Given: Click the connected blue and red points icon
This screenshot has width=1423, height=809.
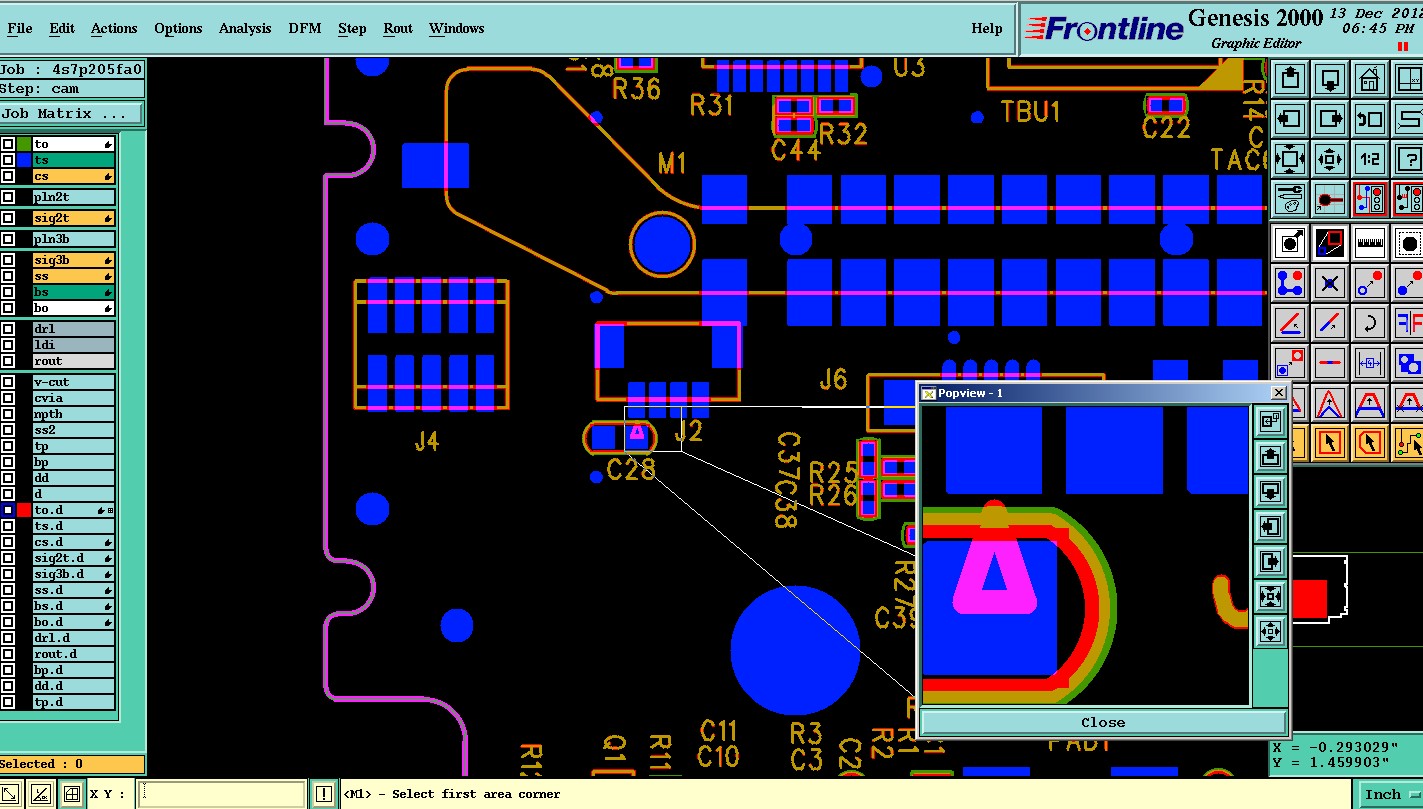Looking at the screenshot, I should [x=1290, y=283].
